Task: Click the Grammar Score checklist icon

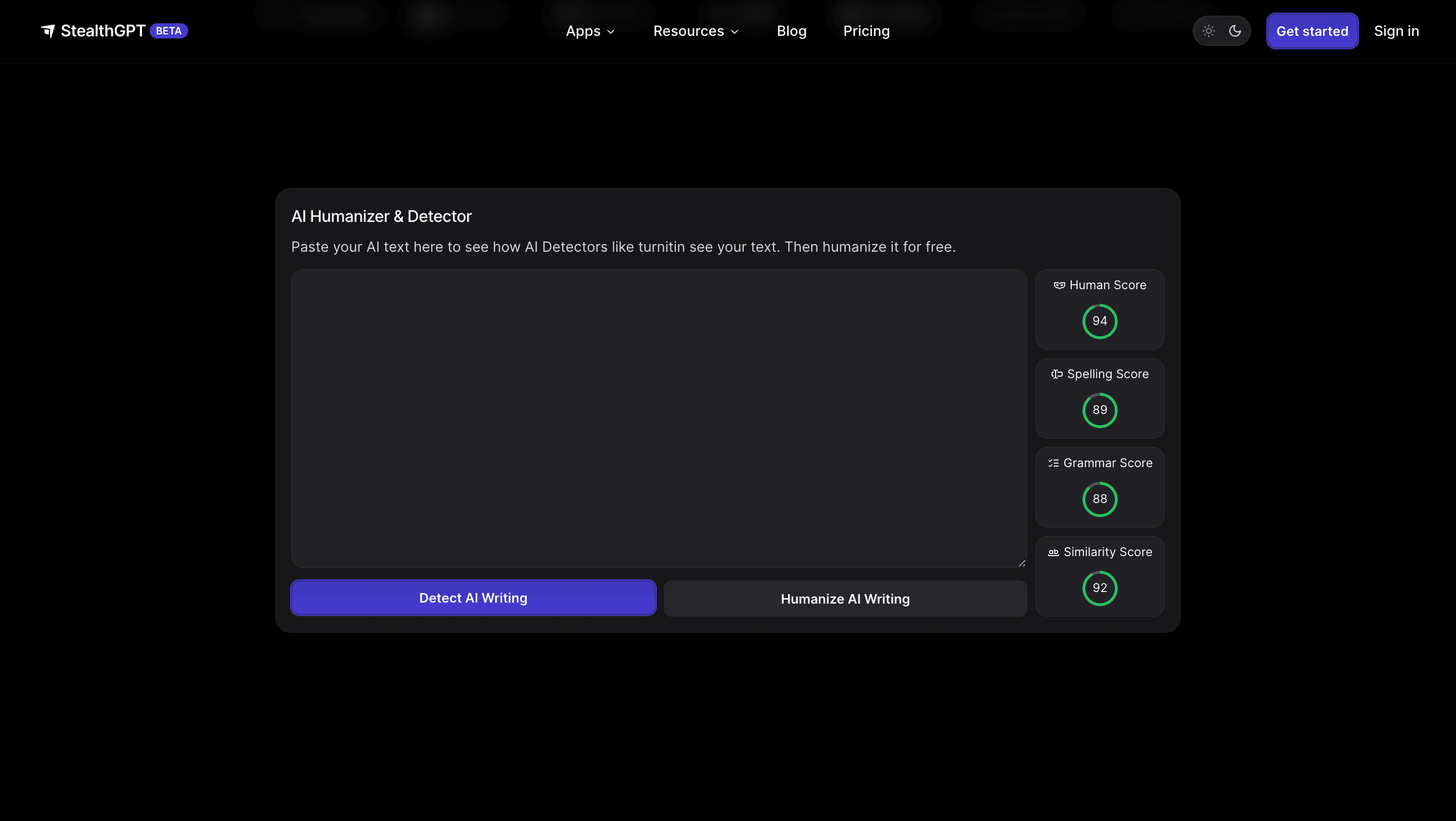Action: click(1053, 464)
